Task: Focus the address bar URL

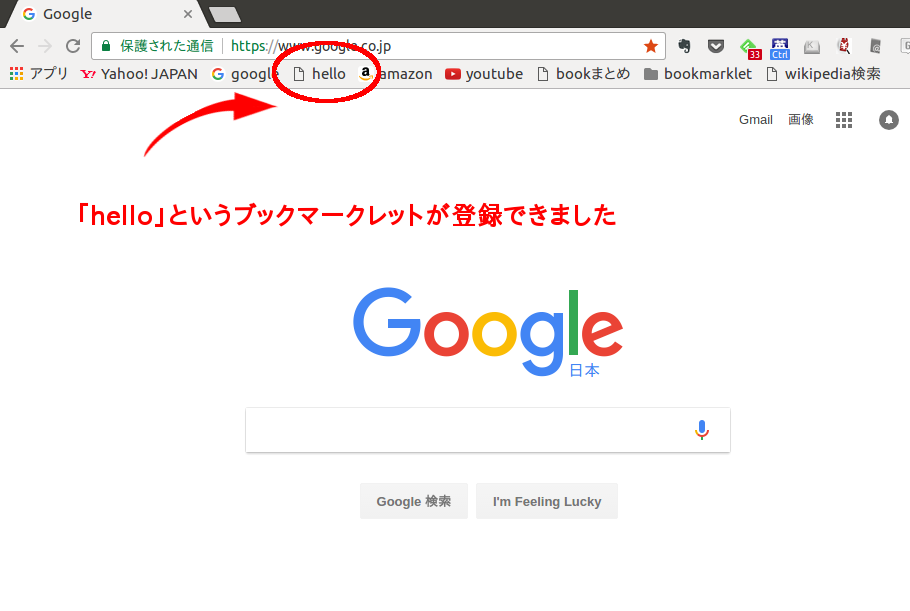Action: (x=310, y=46)
